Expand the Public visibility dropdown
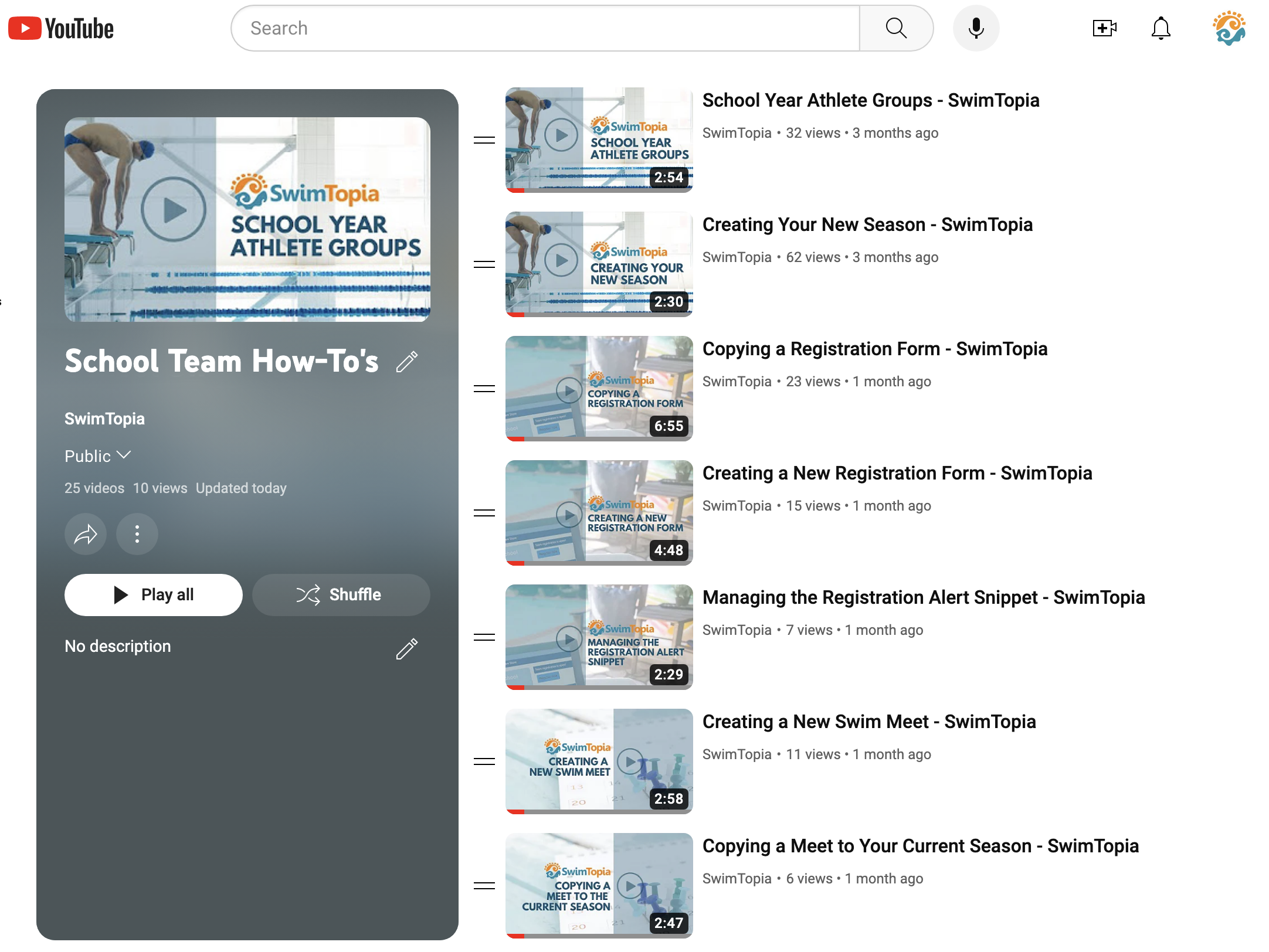1269x952 pixels. [98, 456]
